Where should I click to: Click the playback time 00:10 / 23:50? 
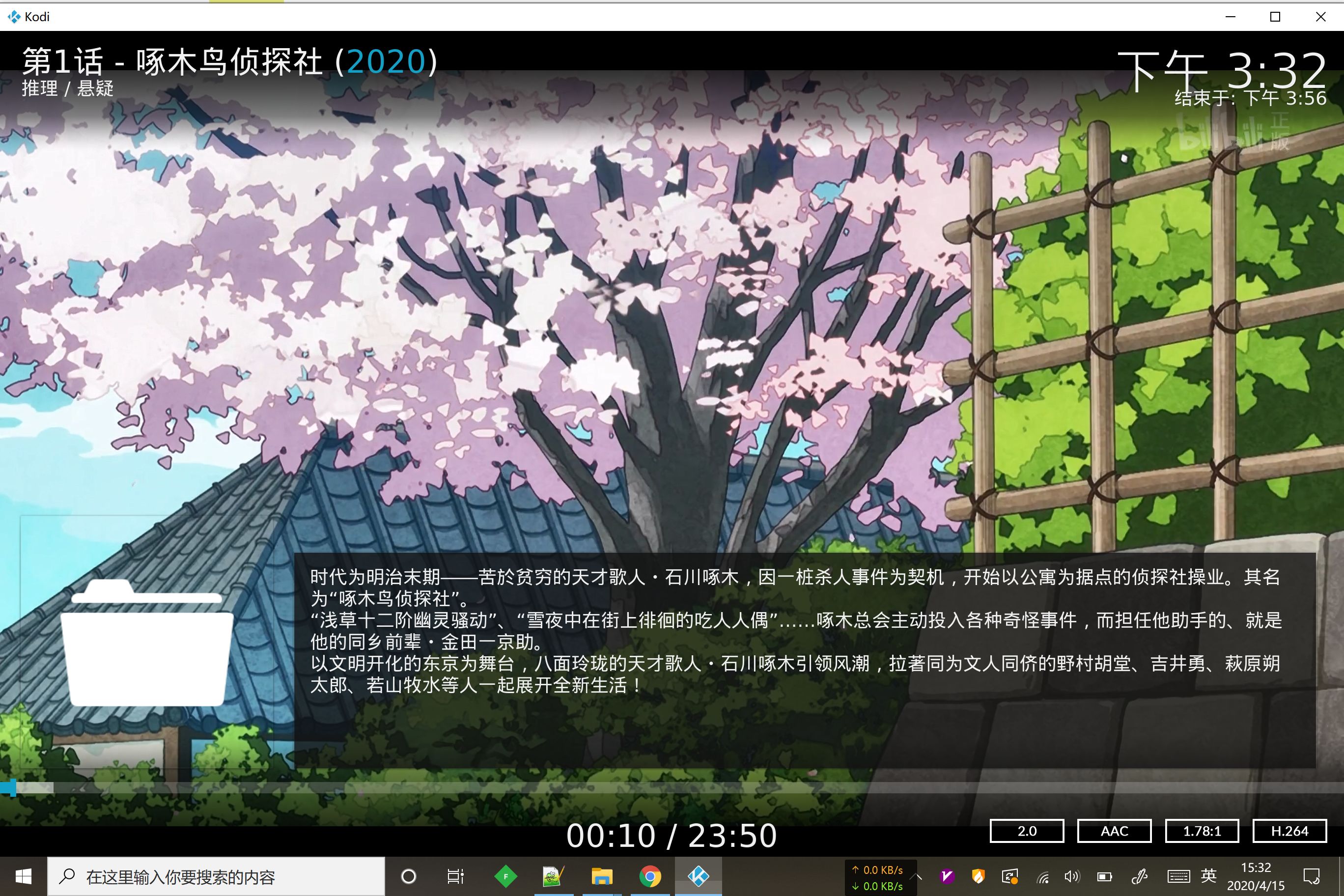pos(672,836)
